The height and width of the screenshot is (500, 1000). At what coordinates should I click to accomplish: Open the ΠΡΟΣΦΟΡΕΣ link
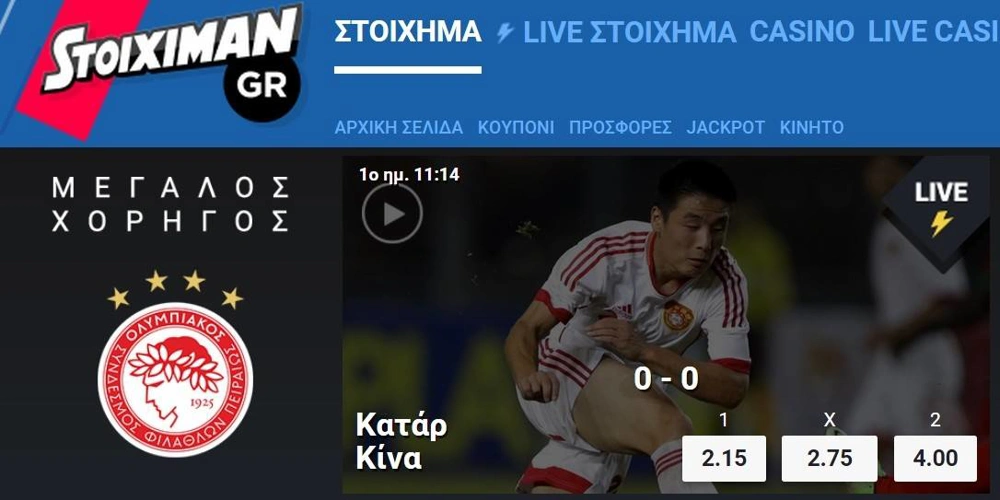(621, 128)
